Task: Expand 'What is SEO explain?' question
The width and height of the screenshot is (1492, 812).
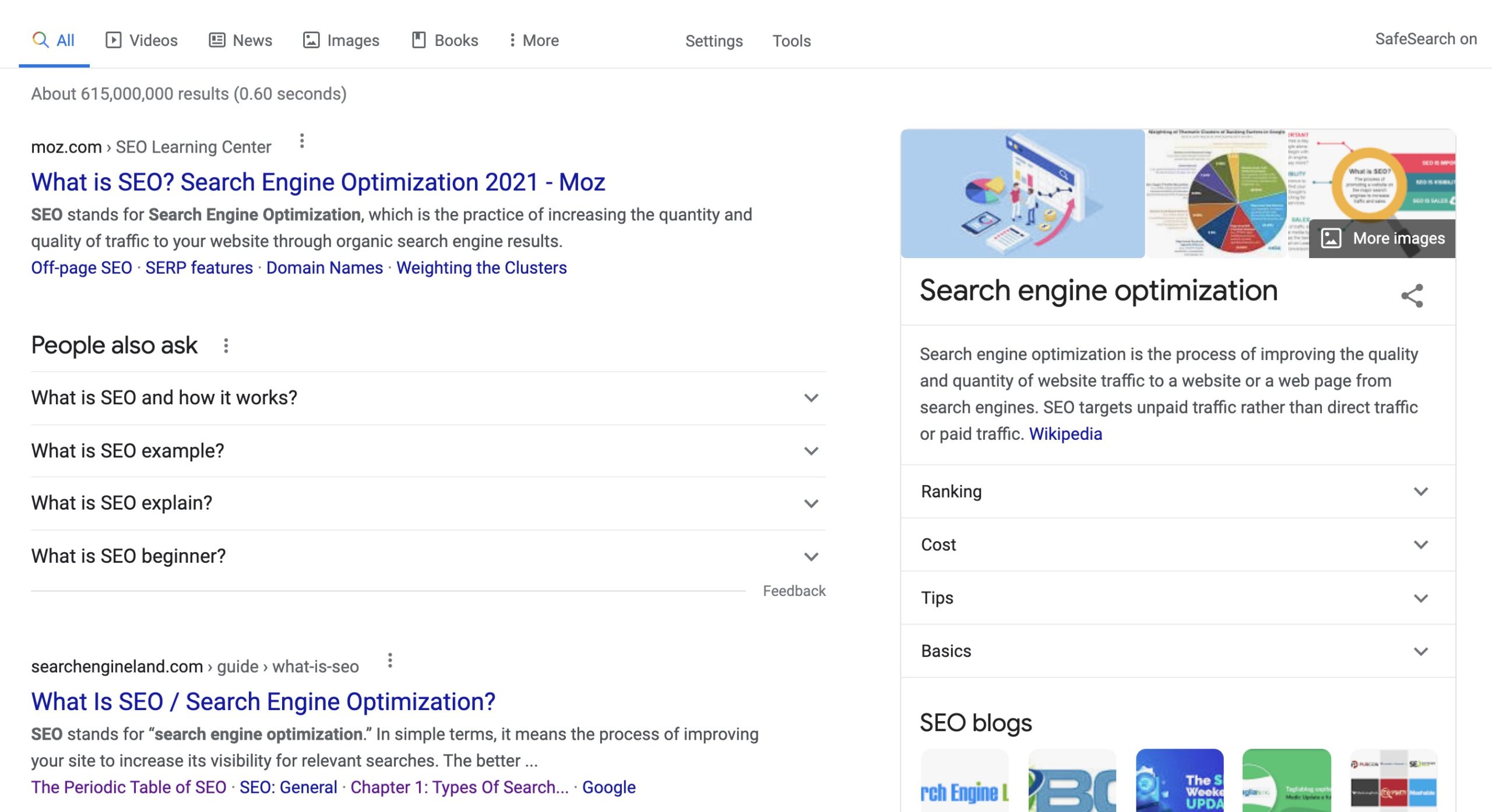Action: 428,503
